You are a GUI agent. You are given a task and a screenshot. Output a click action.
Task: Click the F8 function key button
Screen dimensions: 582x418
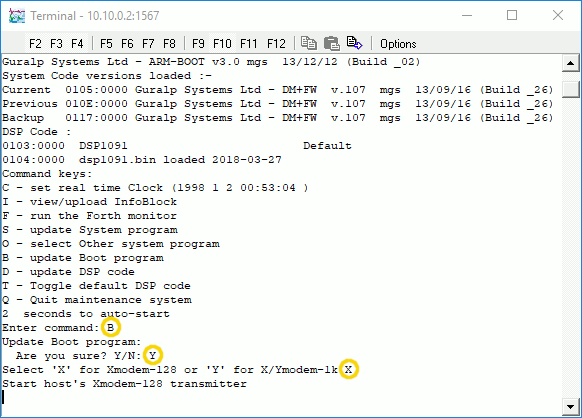point(169,44)
